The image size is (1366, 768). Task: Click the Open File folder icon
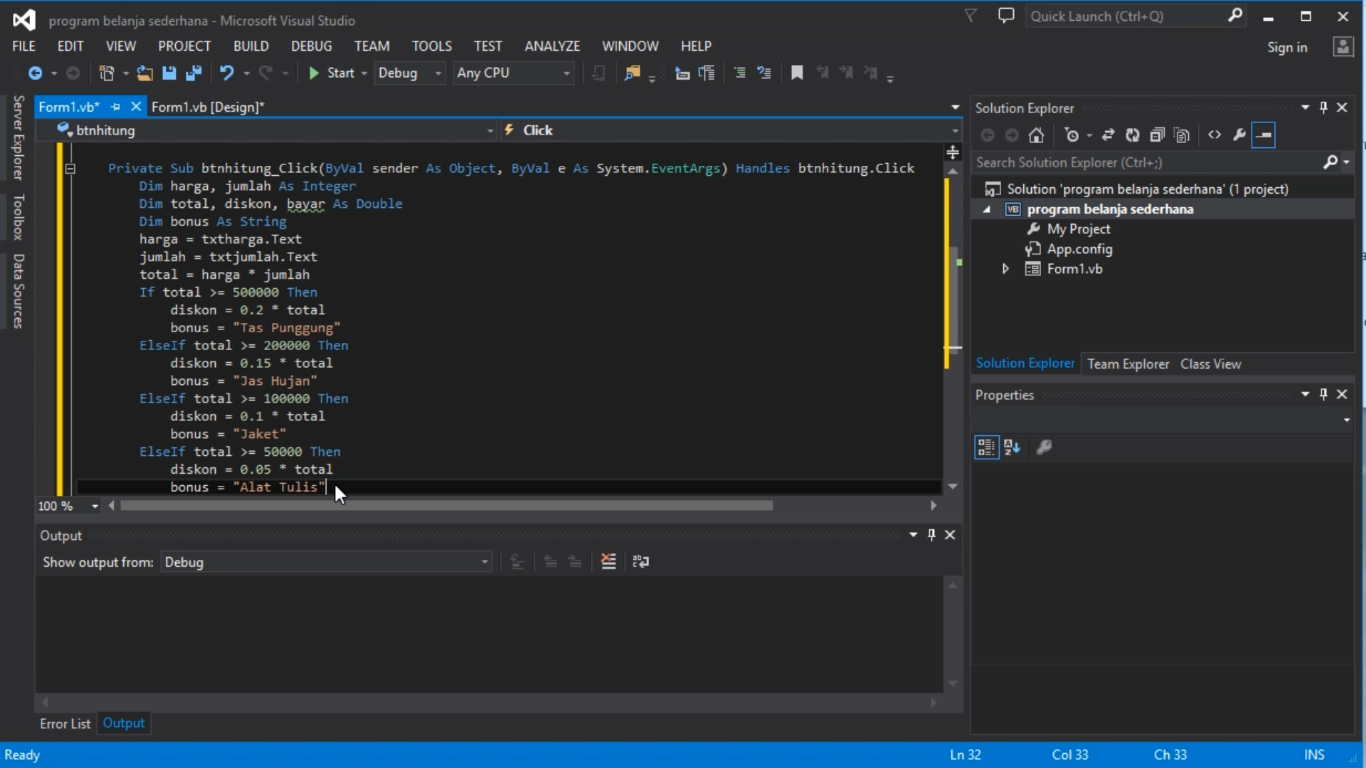[145, 73]
